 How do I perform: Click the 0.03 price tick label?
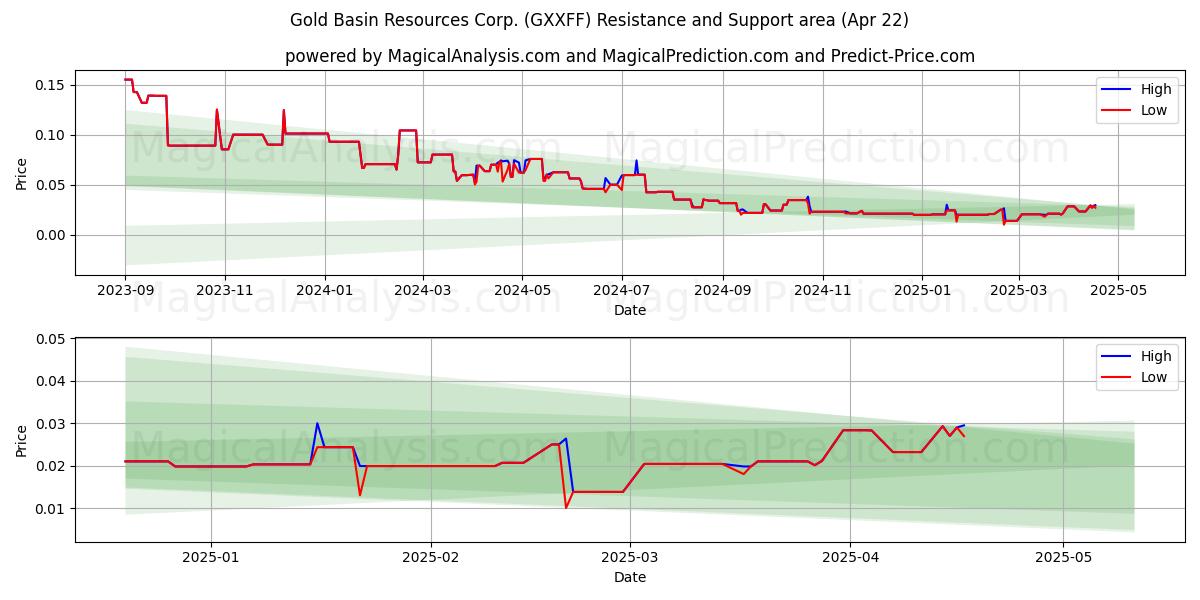point(50,424)
